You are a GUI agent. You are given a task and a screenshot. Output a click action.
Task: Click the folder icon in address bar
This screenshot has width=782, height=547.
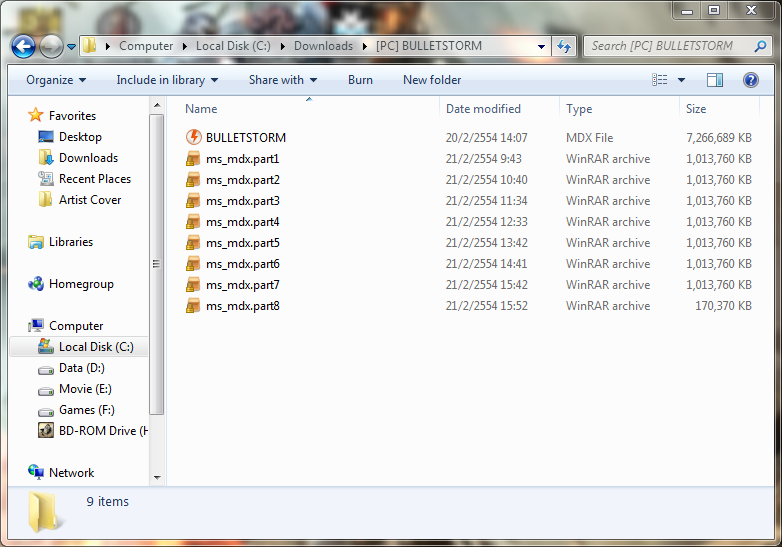tap(89, 45)
